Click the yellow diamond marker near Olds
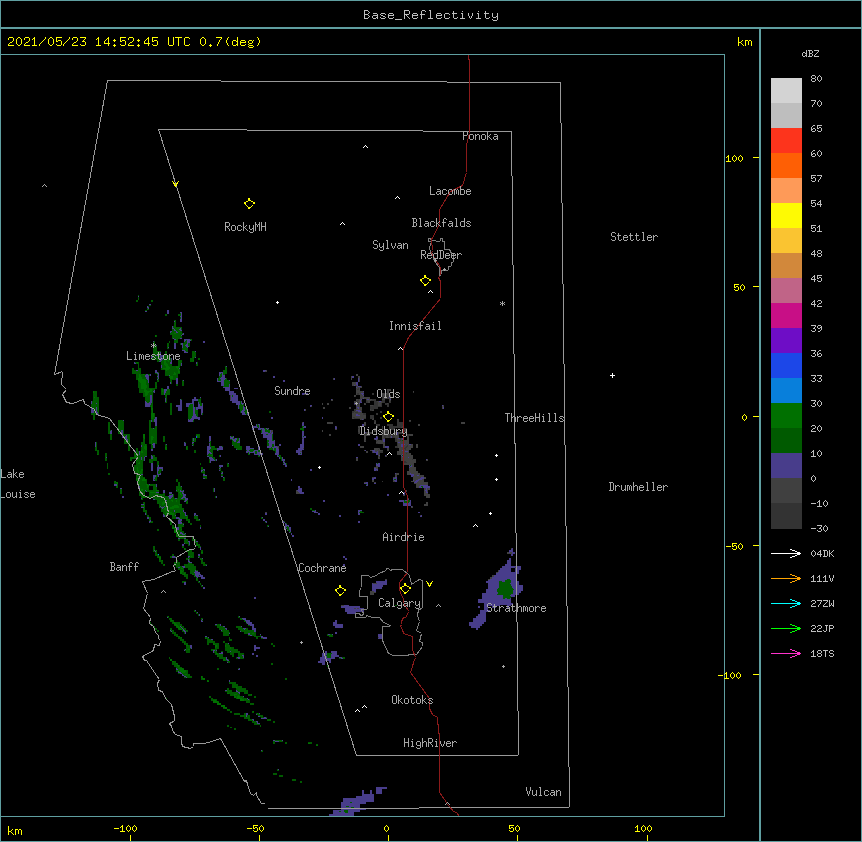The width and height of the screenshot is (862, 842). 388,417
